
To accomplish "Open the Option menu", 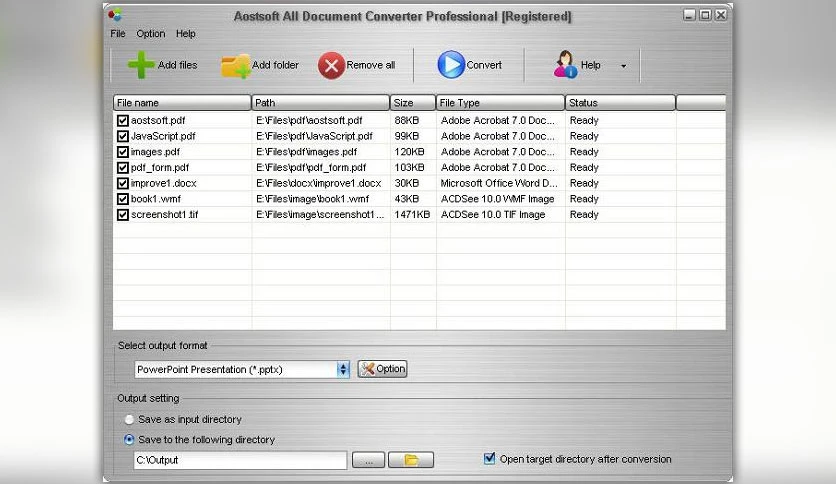I will pyautogui.click(x=150, y=34).
